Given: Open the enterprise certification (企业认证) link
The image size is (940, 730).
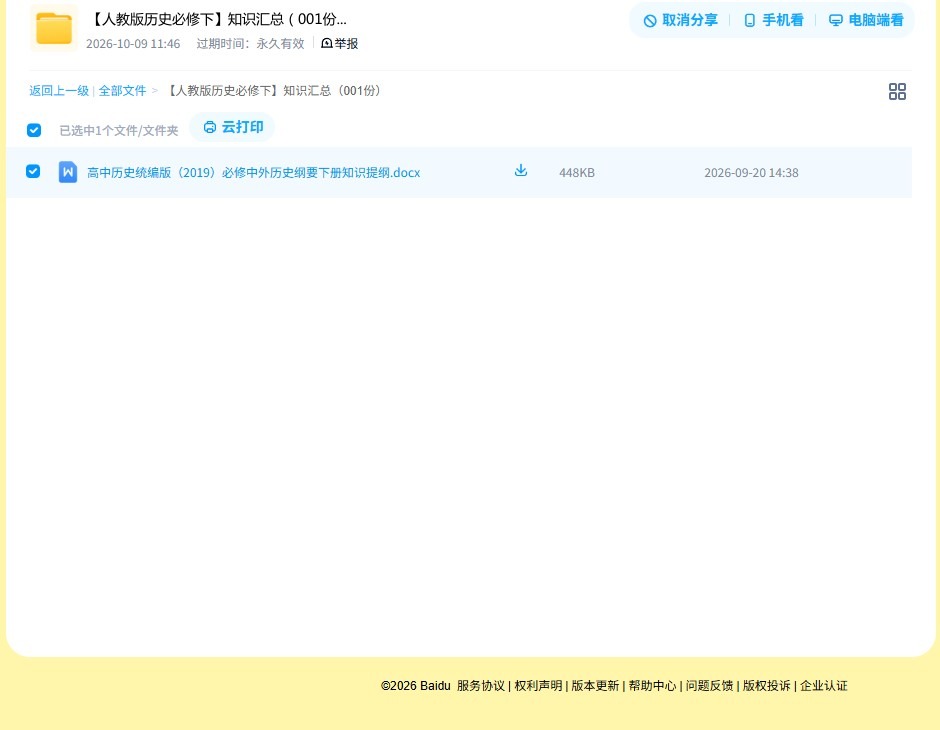Looking at the screenshot, I should click(x=824, y=686).
